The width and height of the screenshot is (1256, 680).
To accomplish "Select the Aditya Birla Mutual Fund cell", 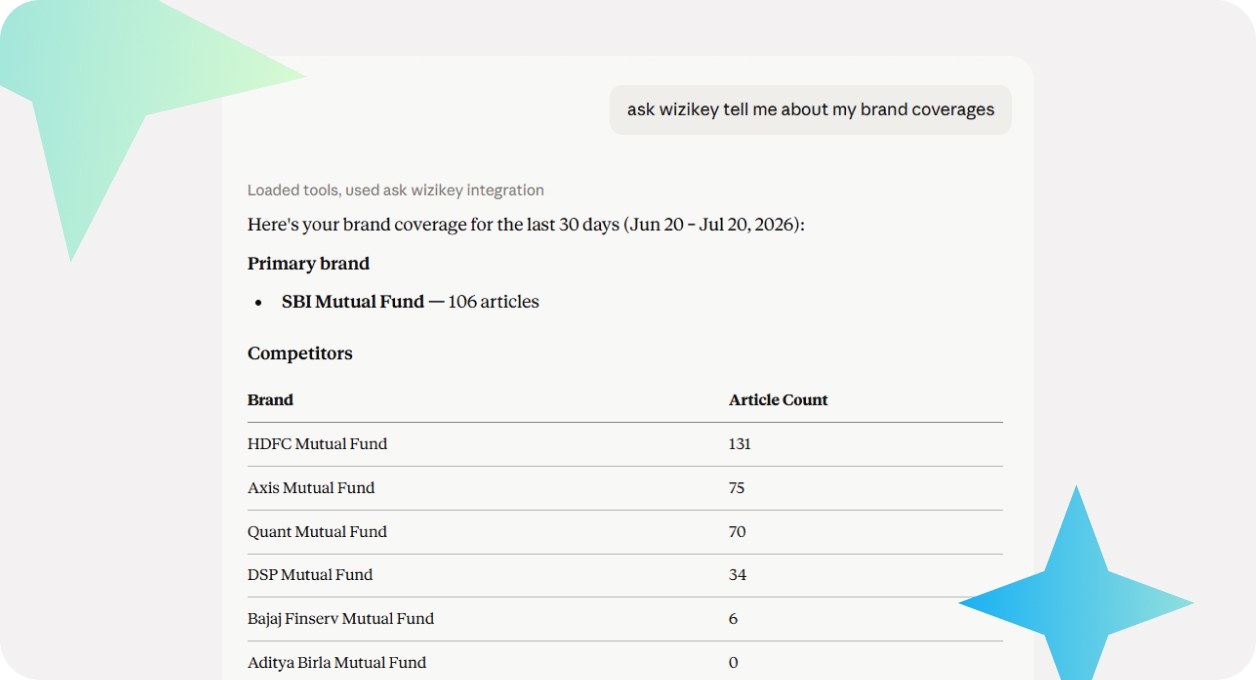I will (x=337, y=663).
